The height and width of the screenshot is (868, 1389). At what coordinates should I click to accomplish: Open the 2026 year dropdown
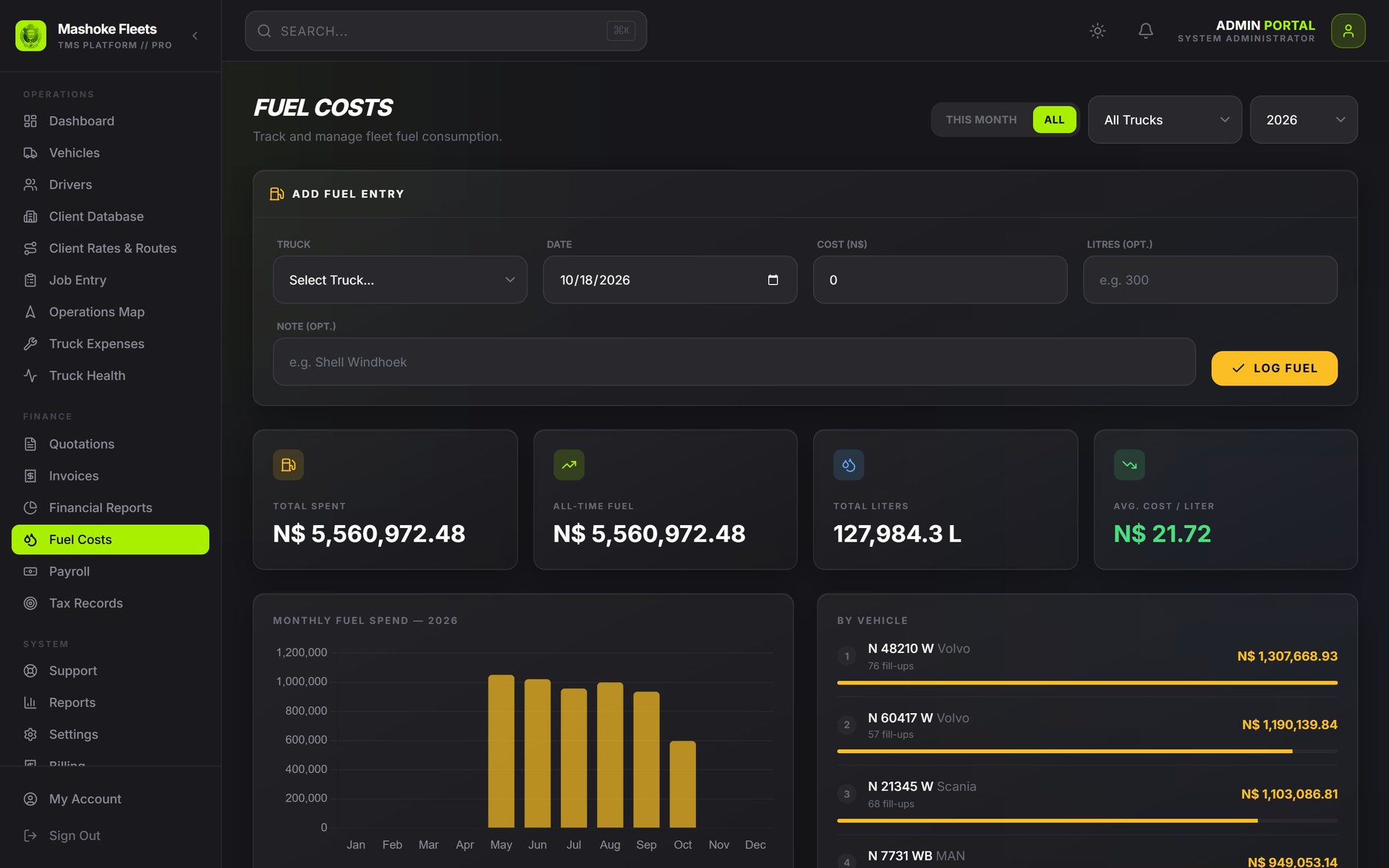point(1304,119)
